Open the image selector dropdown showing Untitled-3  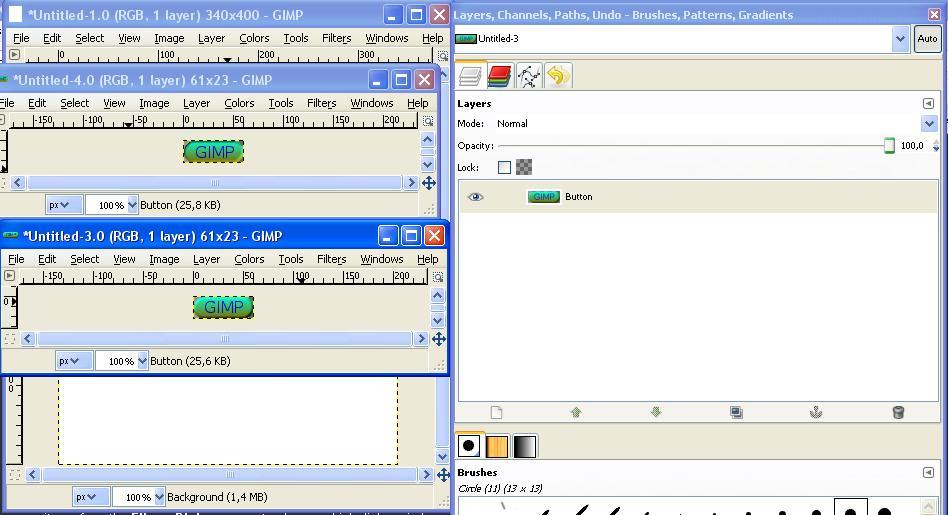pyautogui.click(x=900, y=39)
